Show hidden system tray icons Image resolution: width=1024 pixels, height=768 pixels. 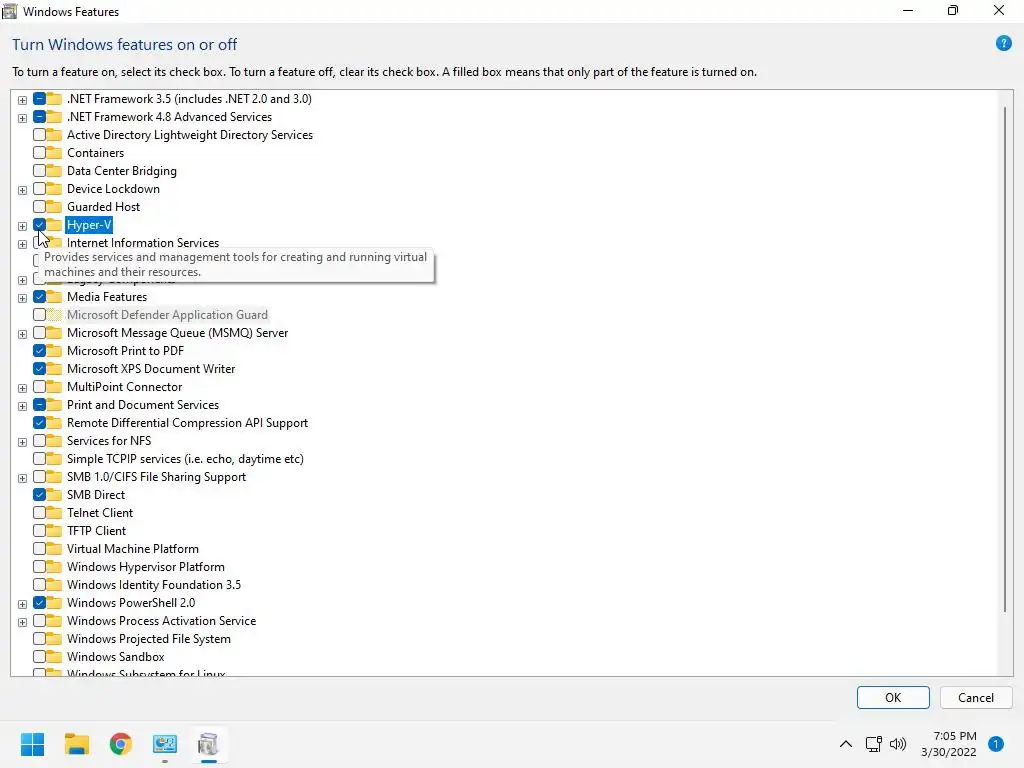point(845,744)
